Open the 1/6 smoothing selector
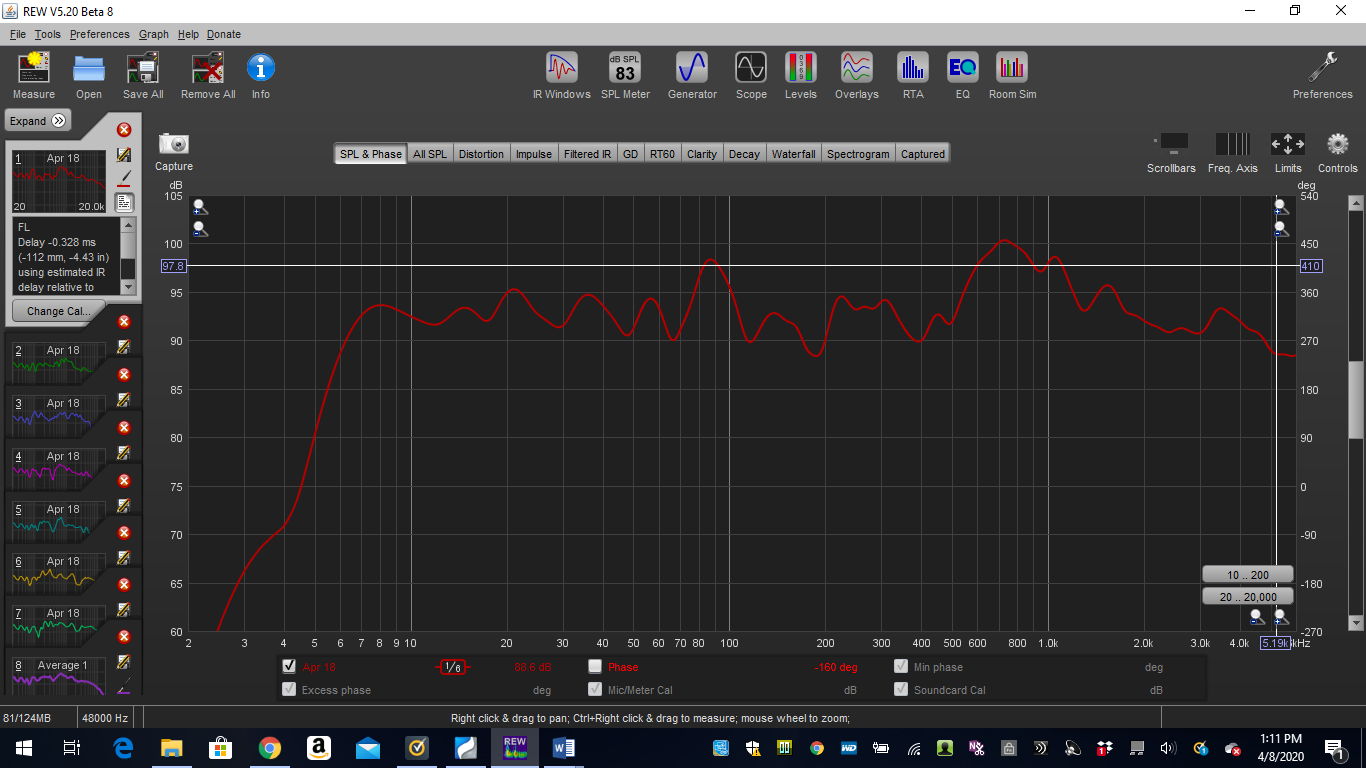Viewport: 1366px width, 768px height. (453, 667)
